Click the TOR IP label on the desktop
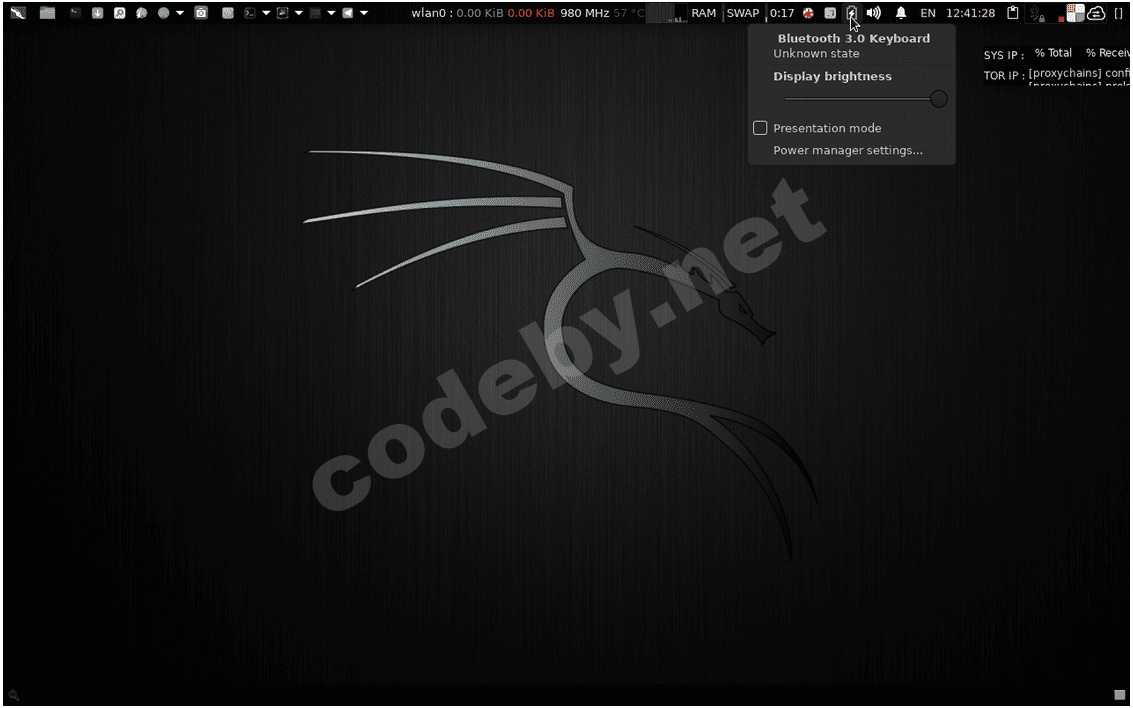1133x708 pixels. [1004, 75]
